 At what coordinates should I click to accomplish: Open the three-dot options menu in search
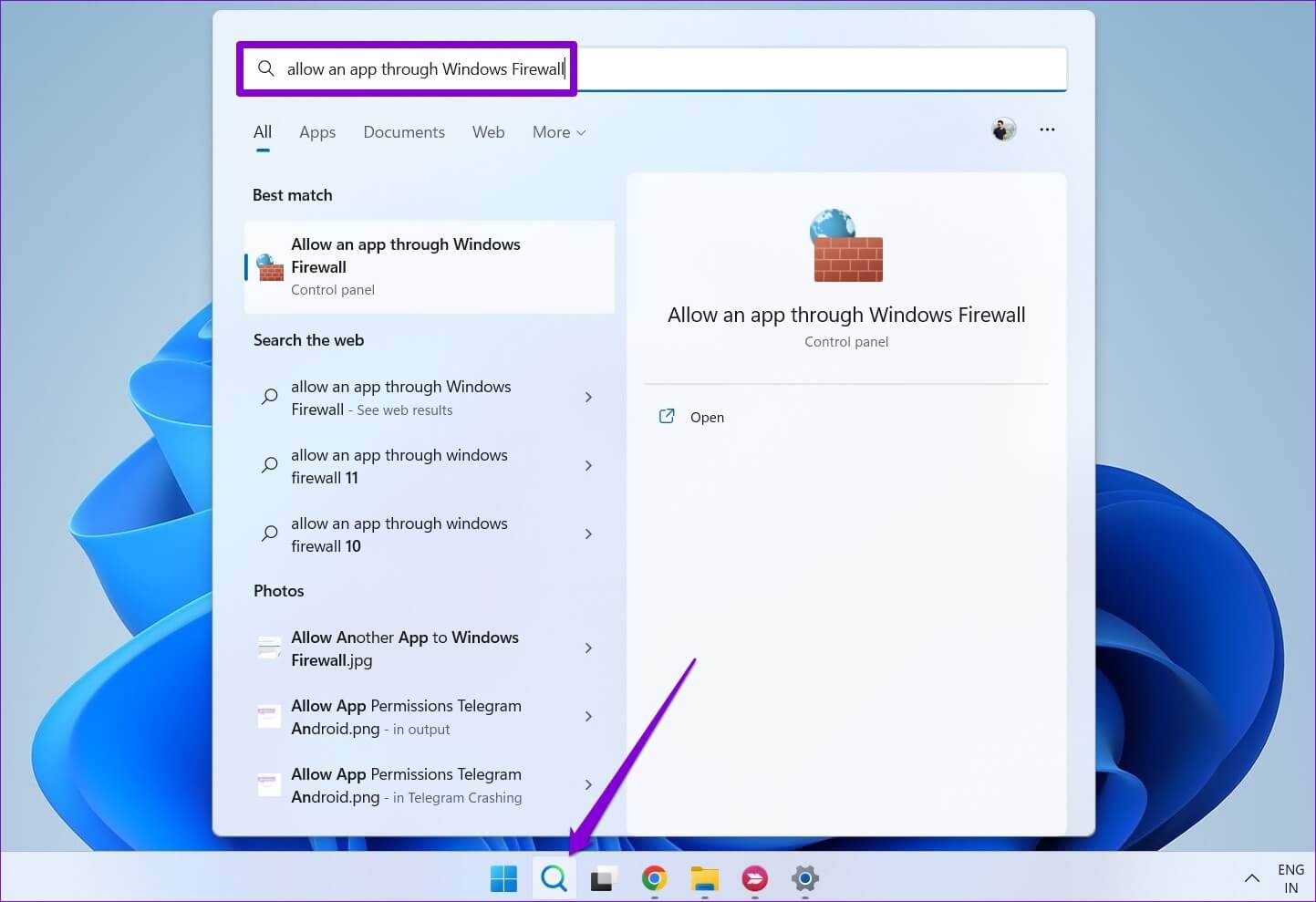[x=1047, y=130]
